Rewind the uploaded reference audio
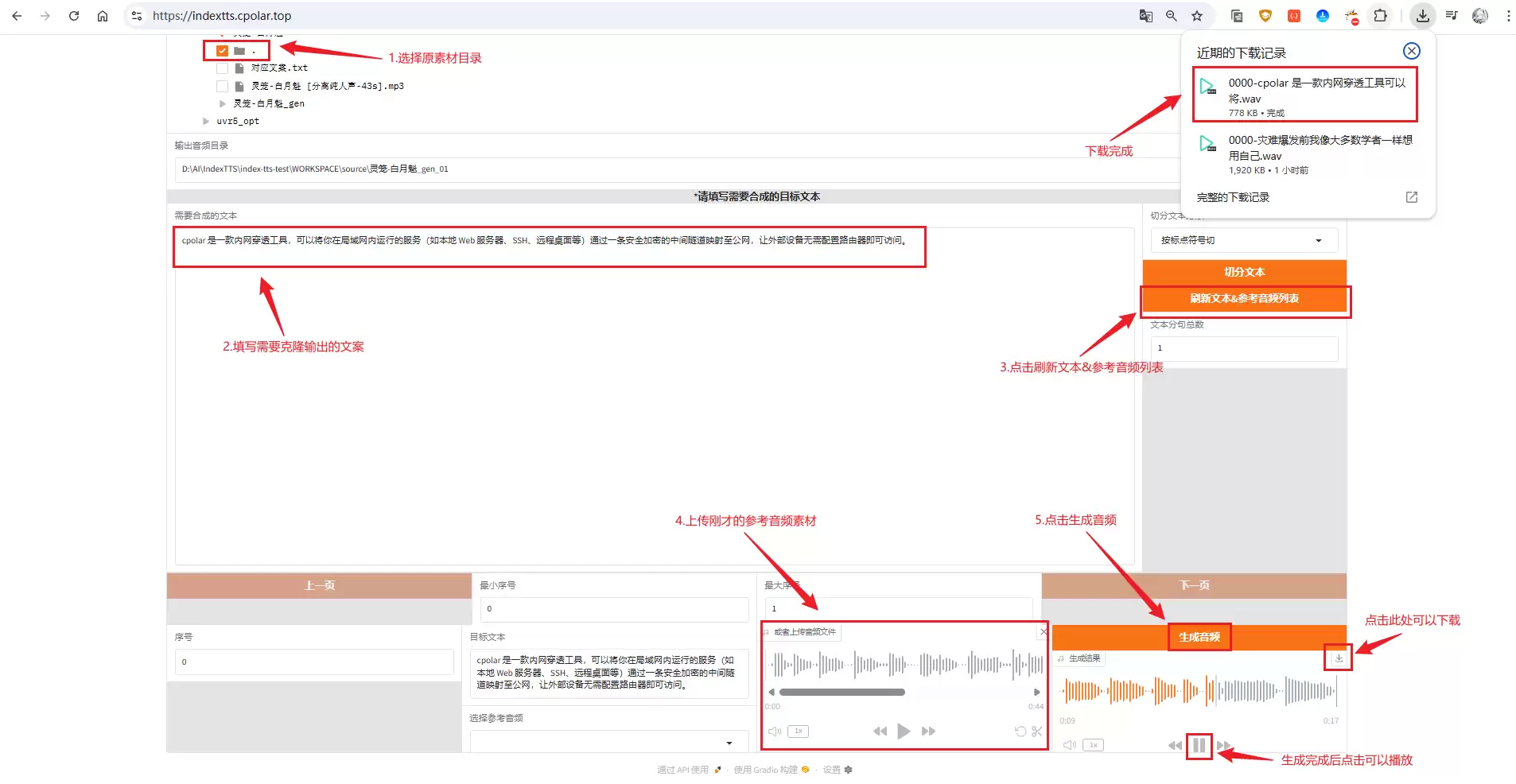Image resolution: width=1516 pixels, height=784 pixels. click(880, 732)
